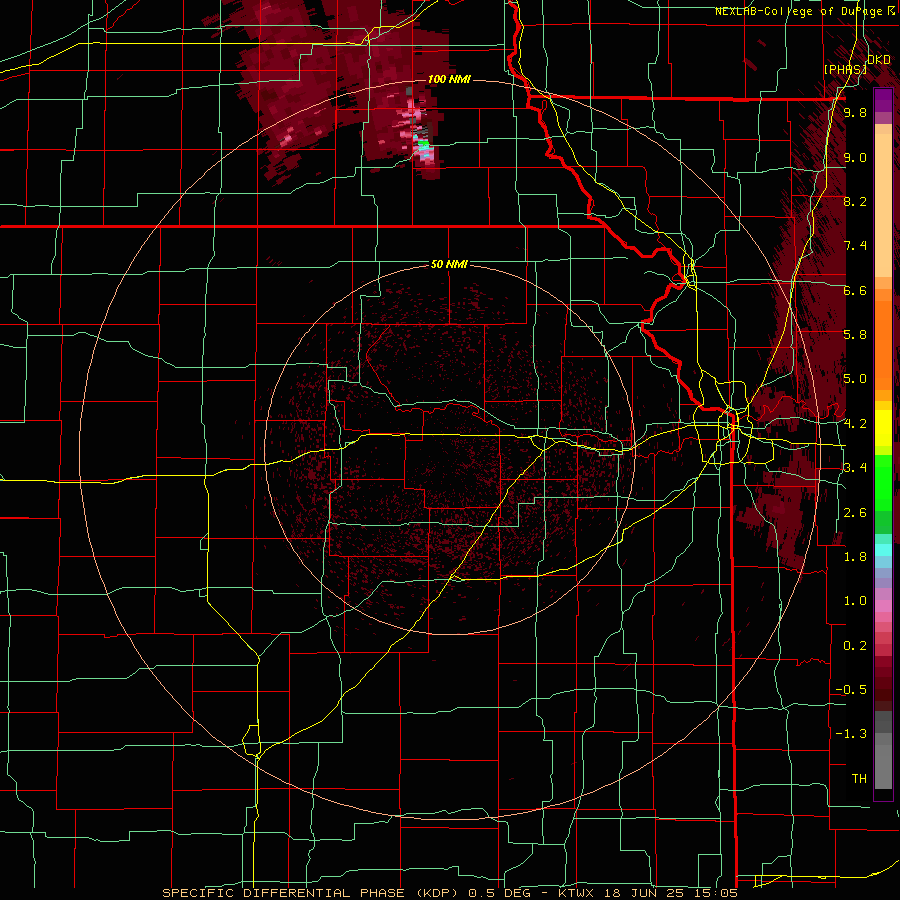The height and width of the screenshot is (900, 900).
Task: Click the cyan color bar segment
Action: 883,549
